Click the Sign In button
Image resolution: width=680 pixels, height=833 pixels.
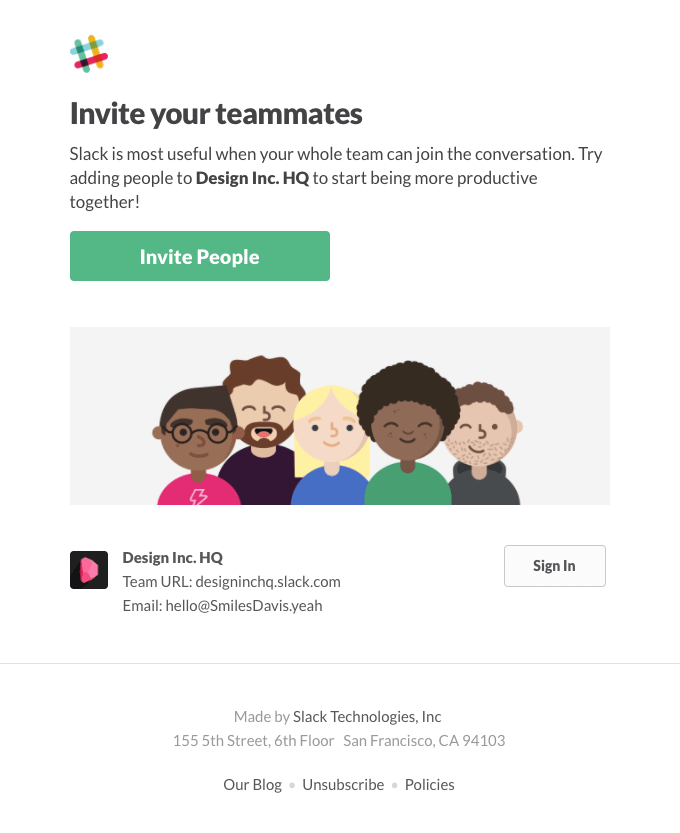(x=555, y=566)
